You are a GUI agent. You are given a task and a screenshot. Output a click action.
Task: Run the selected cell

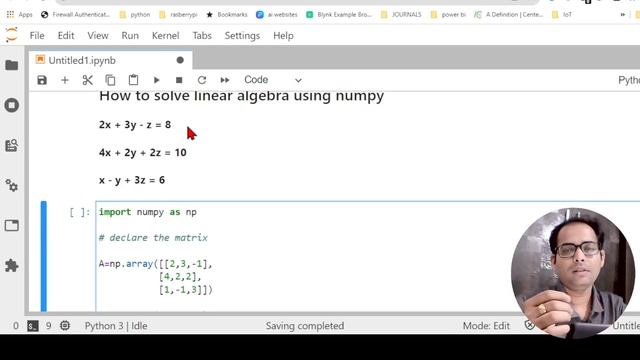click(x=156, y=80)
